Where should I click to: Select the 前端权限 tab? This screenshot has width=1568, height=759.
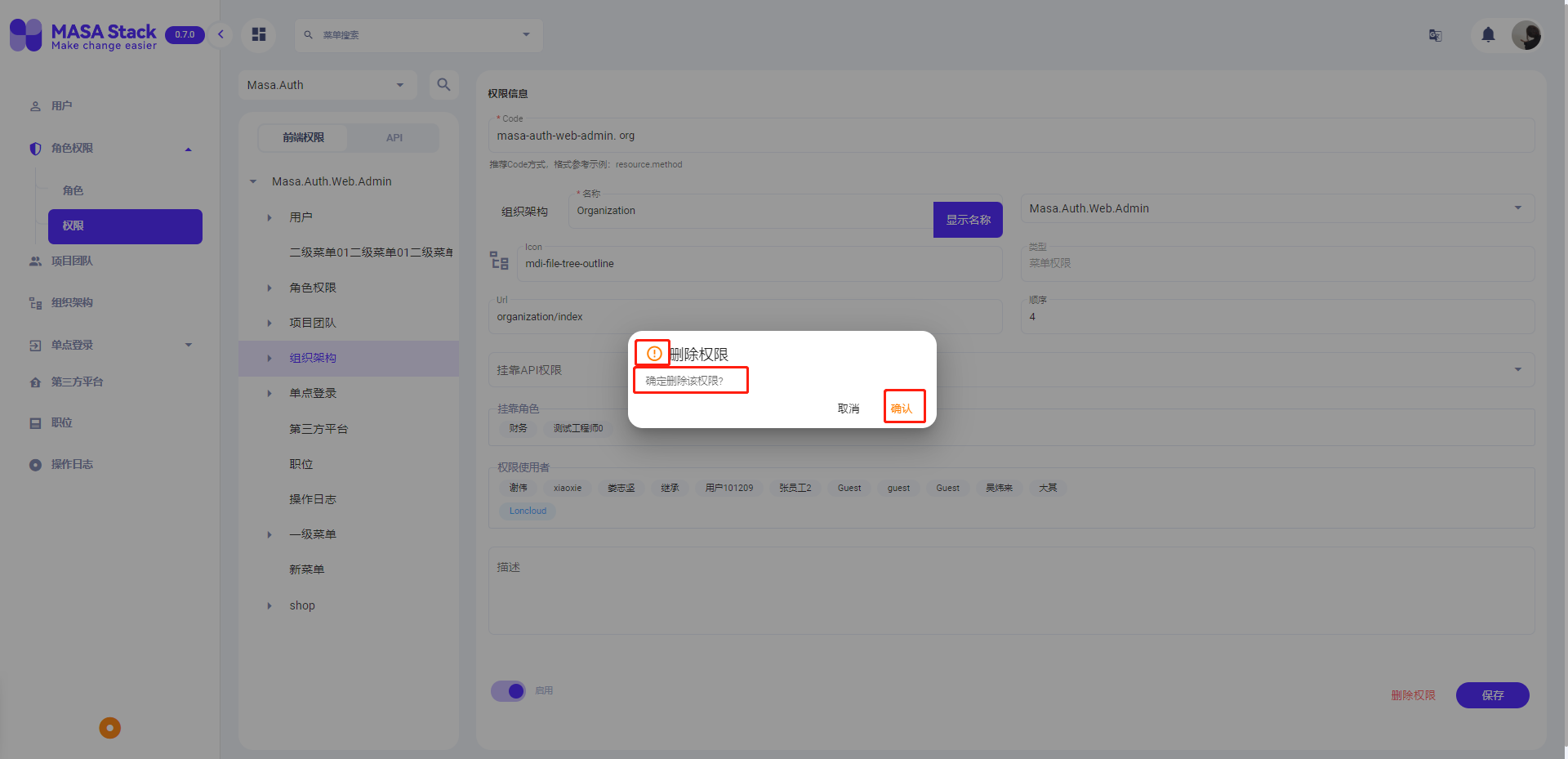302,137
